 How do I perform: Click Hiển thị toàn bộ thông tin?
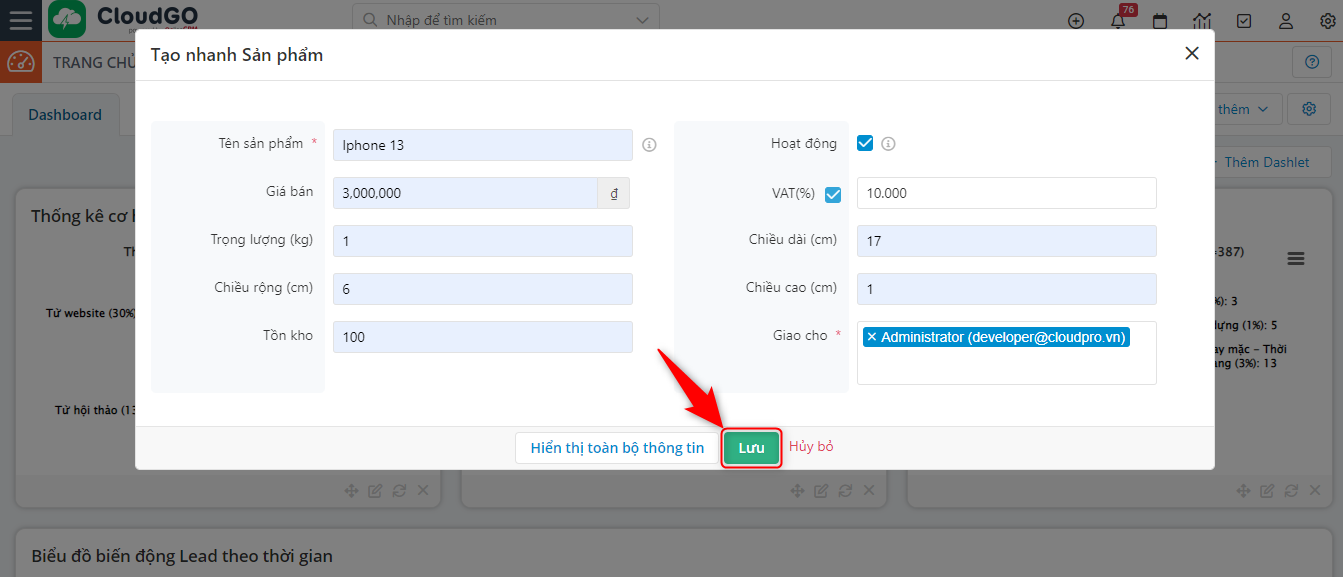point(617,448)
